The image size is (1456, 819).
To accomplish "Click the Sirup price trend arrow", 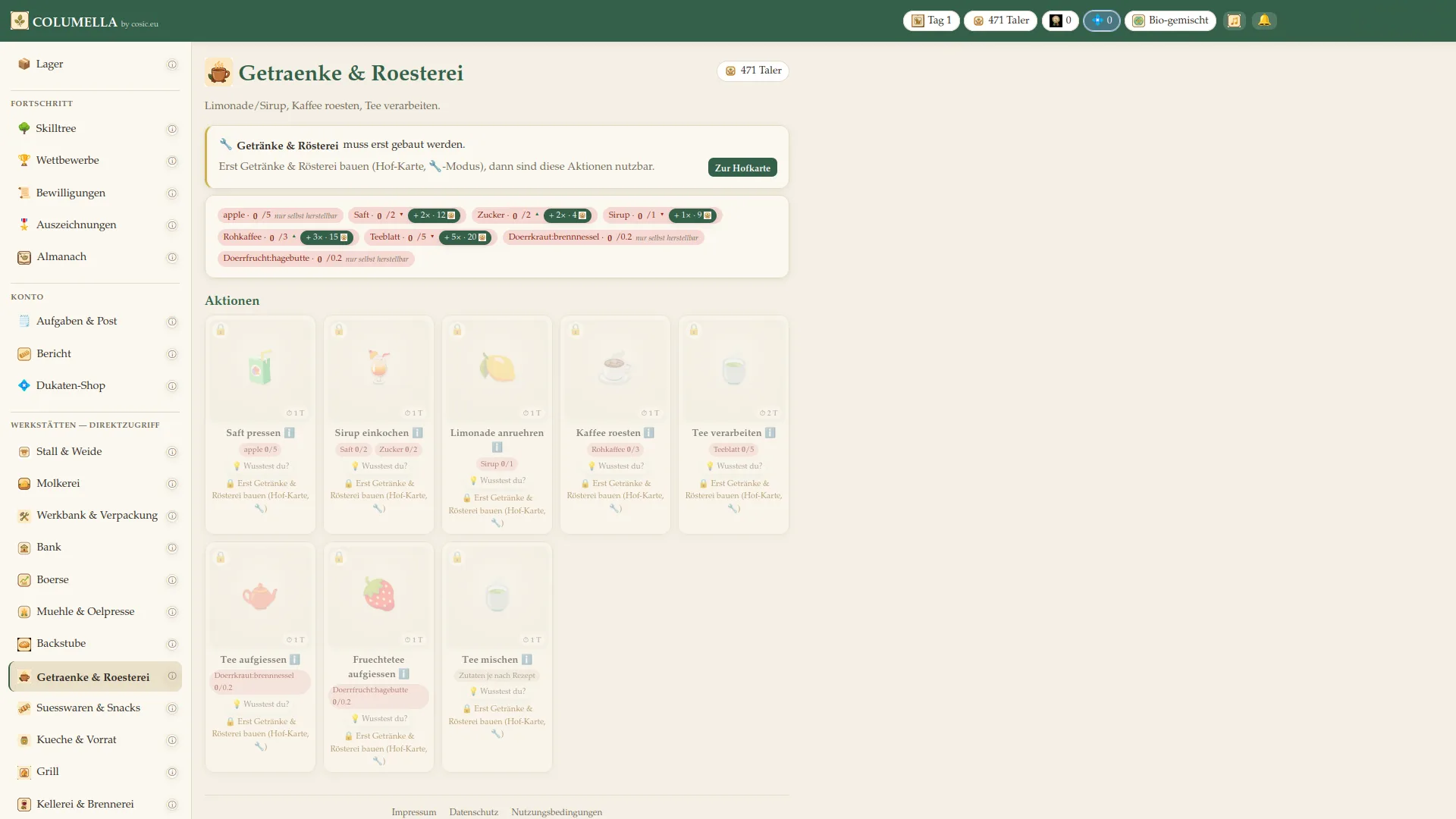I will click(662, 215).
